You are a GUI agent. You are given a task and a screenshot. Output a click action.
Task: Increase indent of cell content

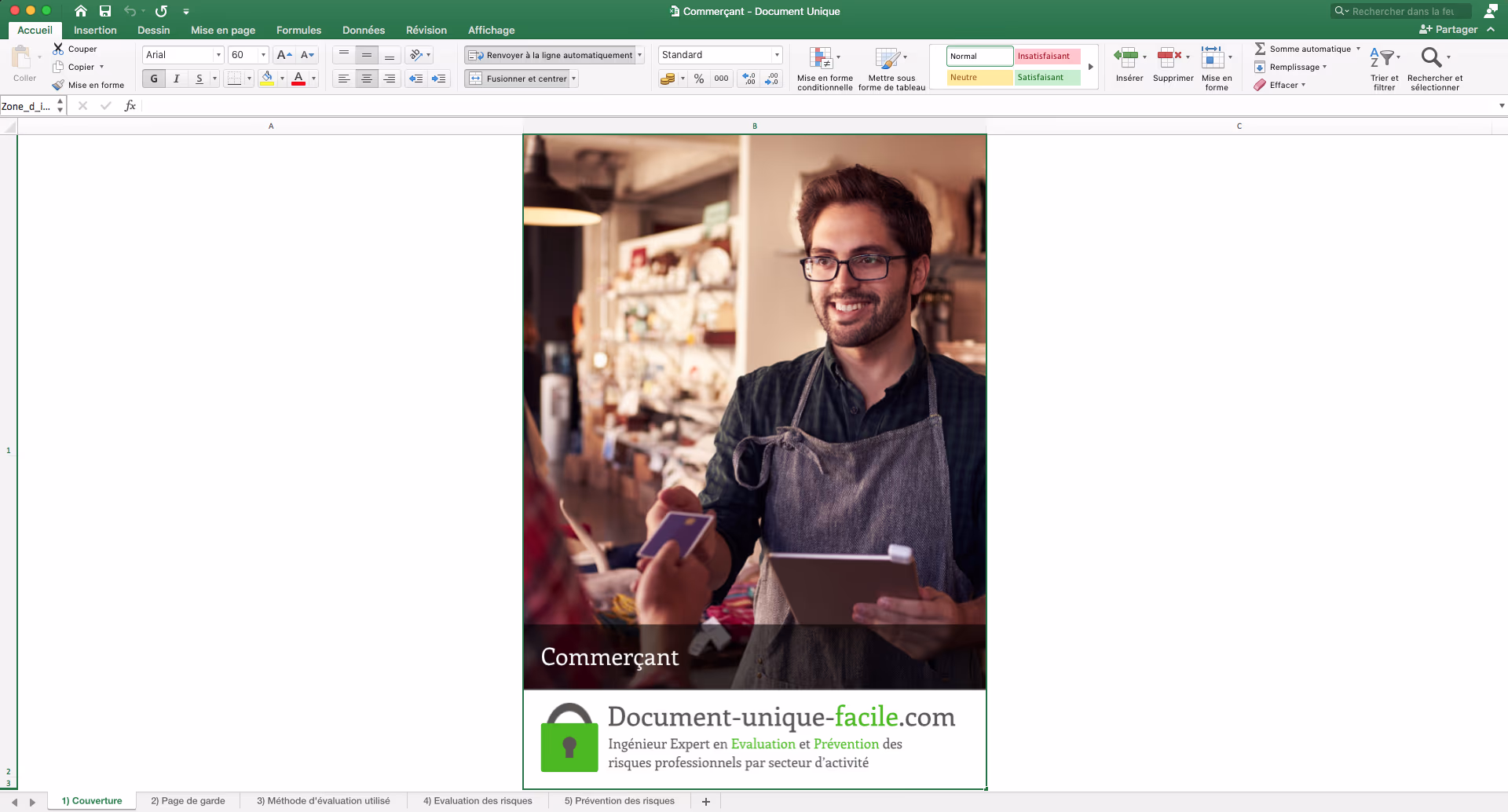pos(439,79)
